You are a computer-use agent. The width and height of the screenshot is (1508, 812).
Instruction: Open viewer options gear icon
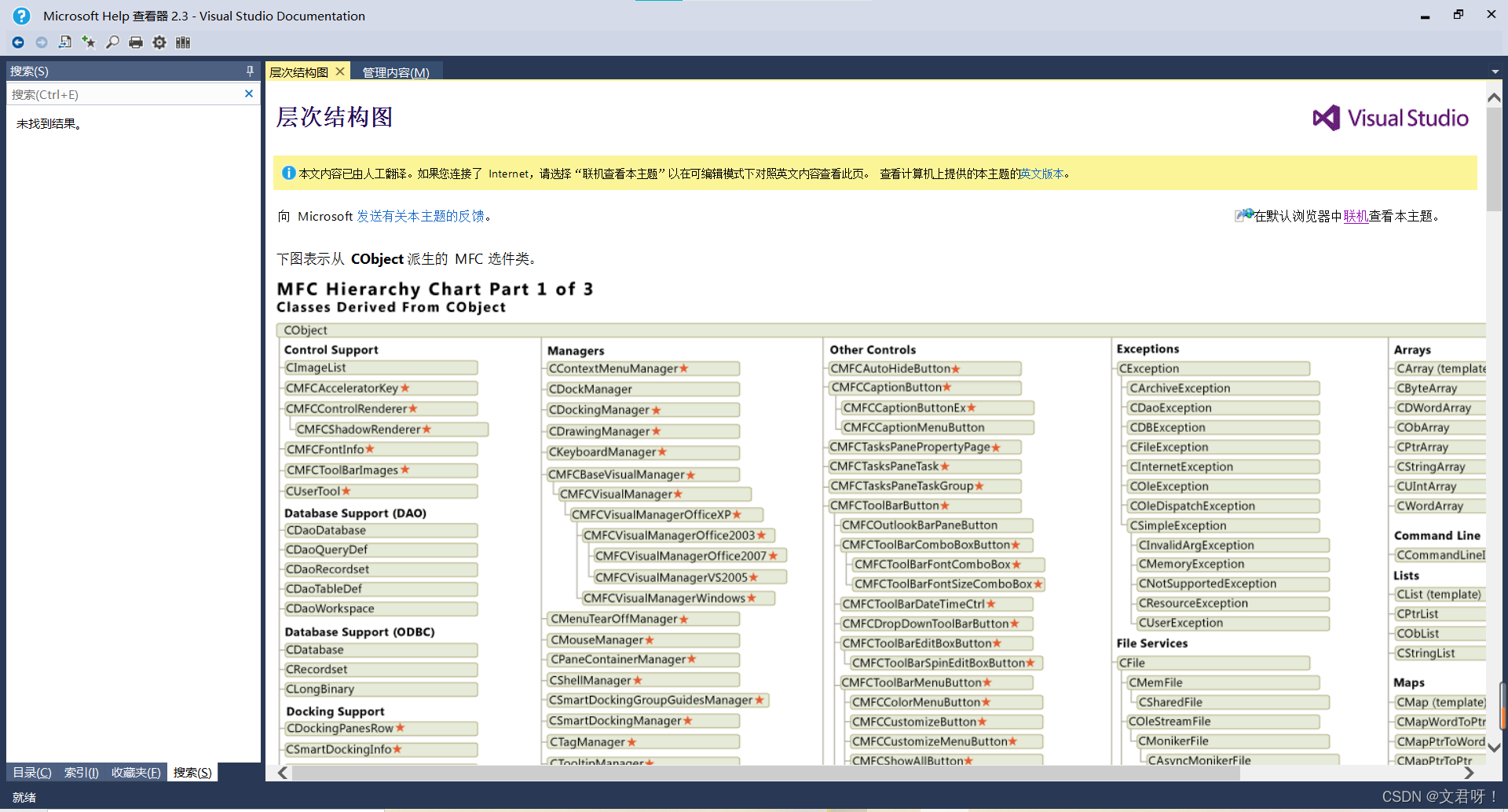[x=159, y=42]
